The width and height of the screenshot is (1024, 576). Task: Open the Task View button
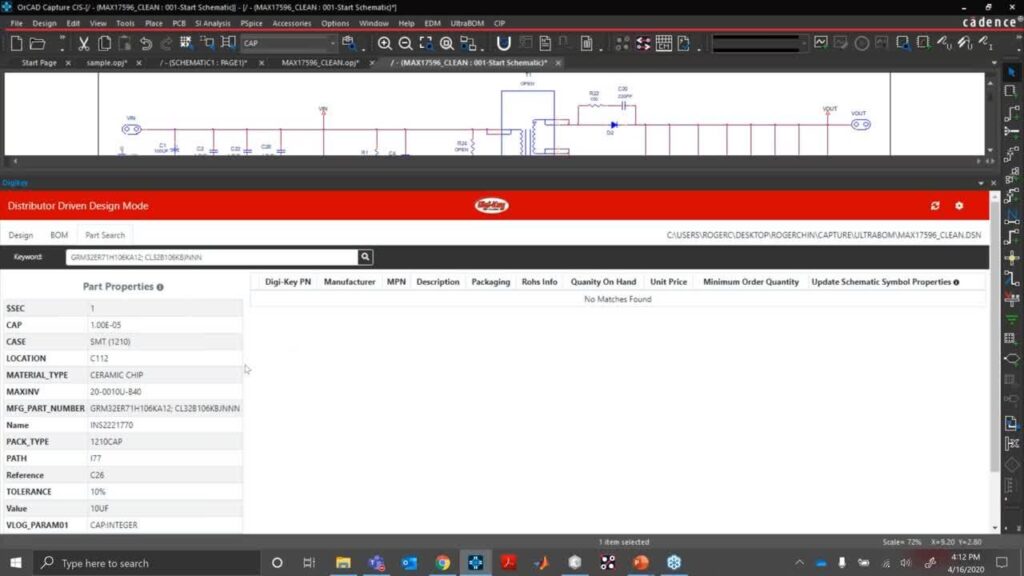coord(309,563)
